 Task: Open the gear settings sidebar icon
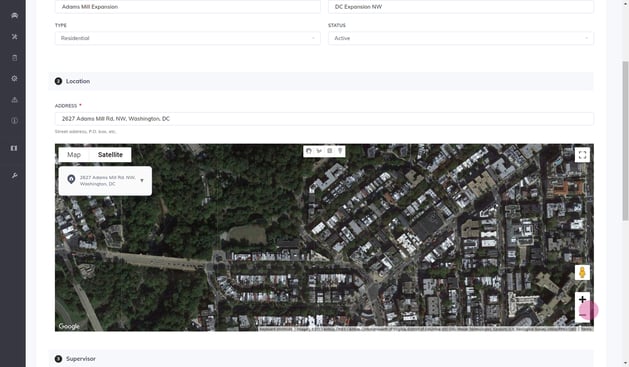(x=14, y=79)
